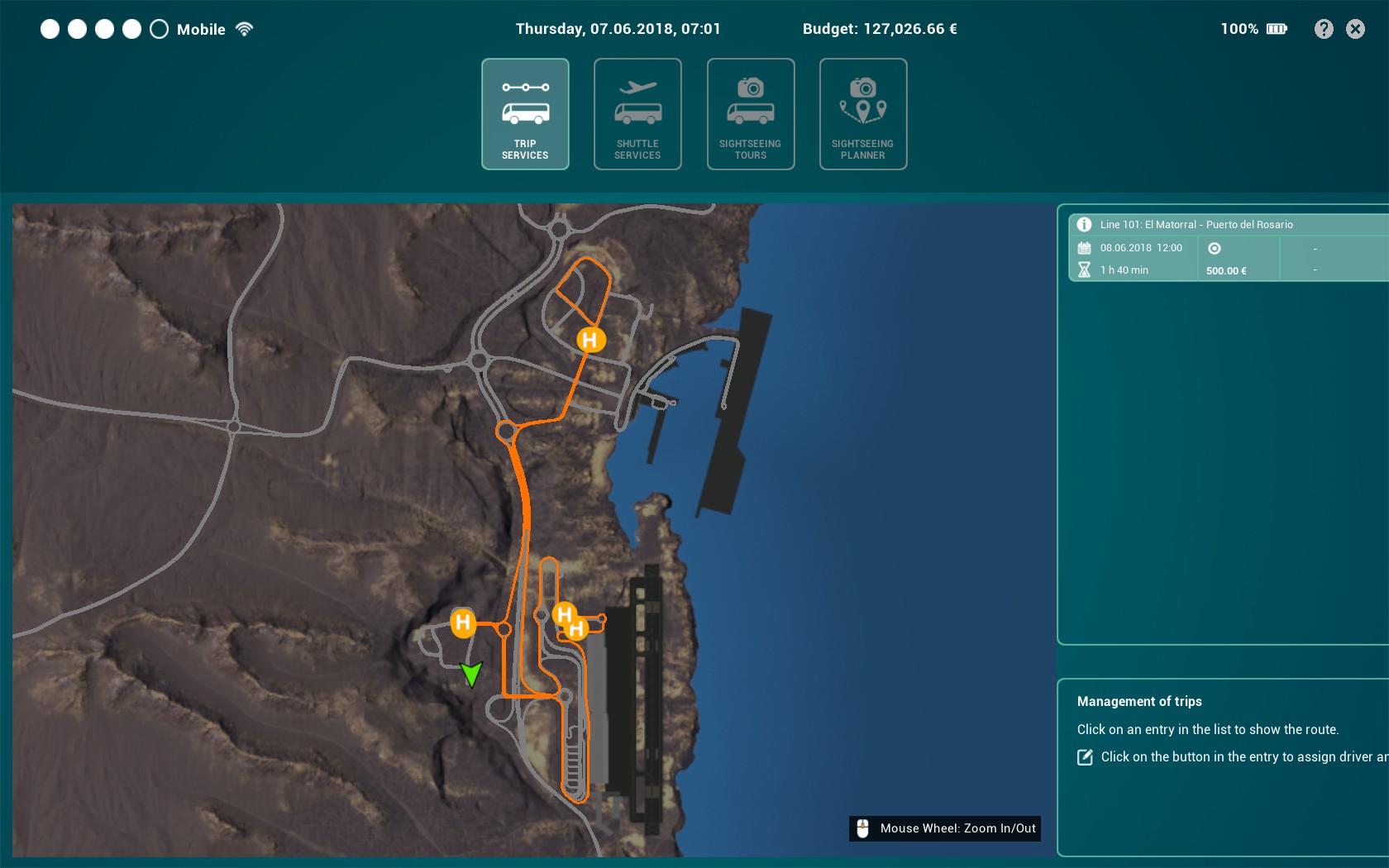
Task: Click the green arrow position marker
Action: pyautogui.click(x=471, y=674)
